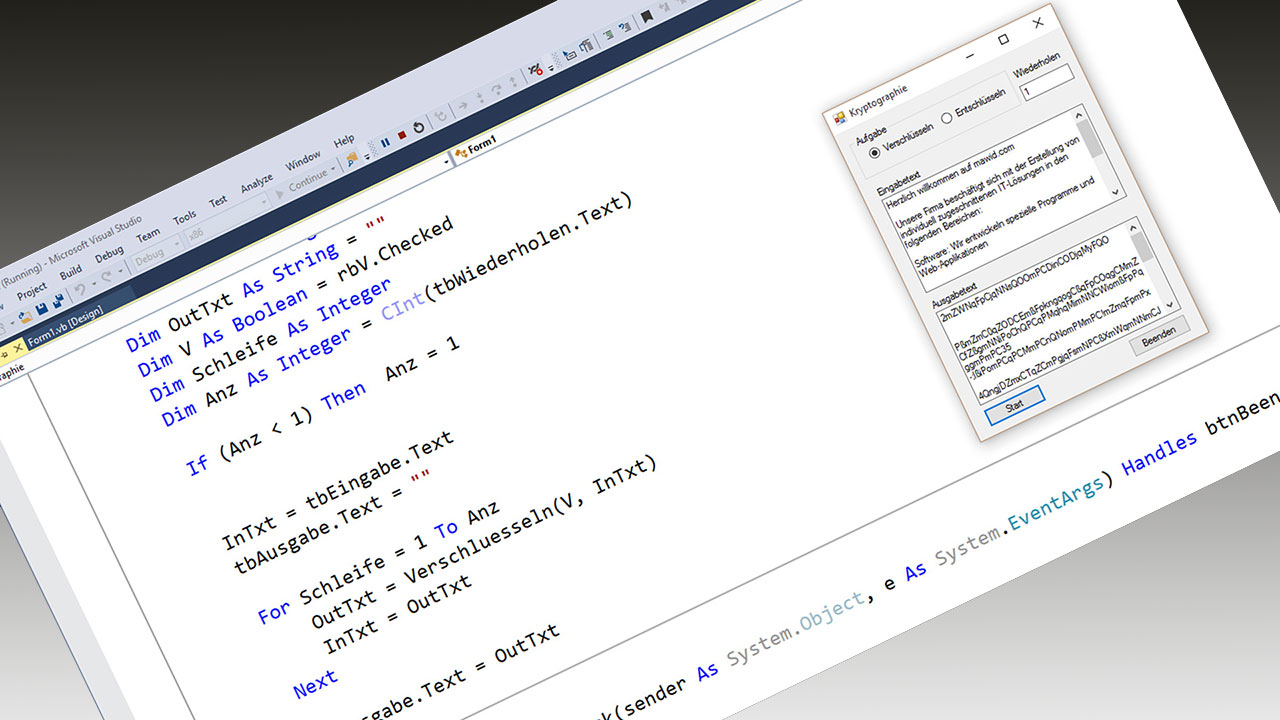Open the Help menu
This screenshot has width=1280, height=720.
[344, 143]
